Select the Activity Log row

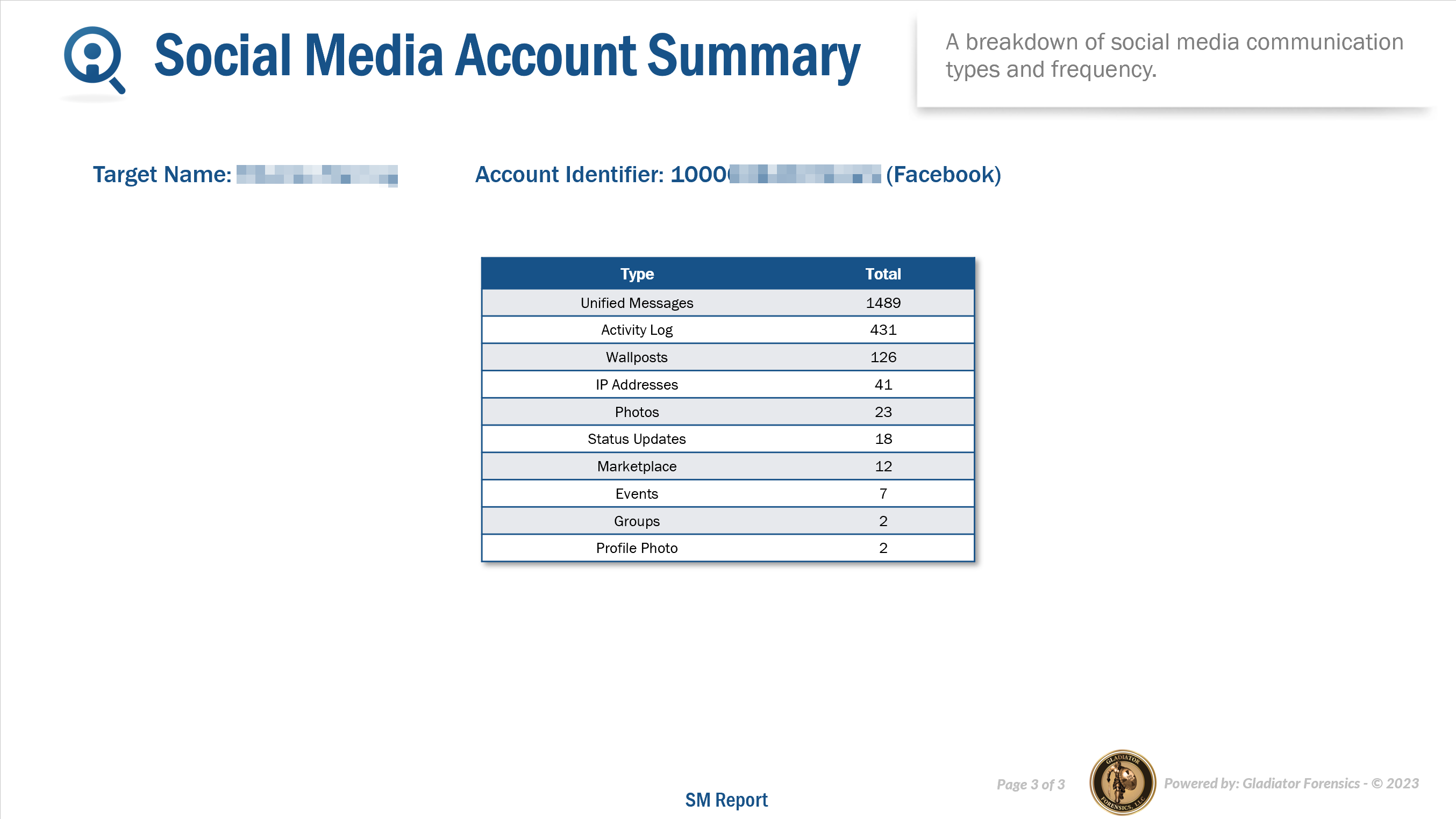pos(637,330)
